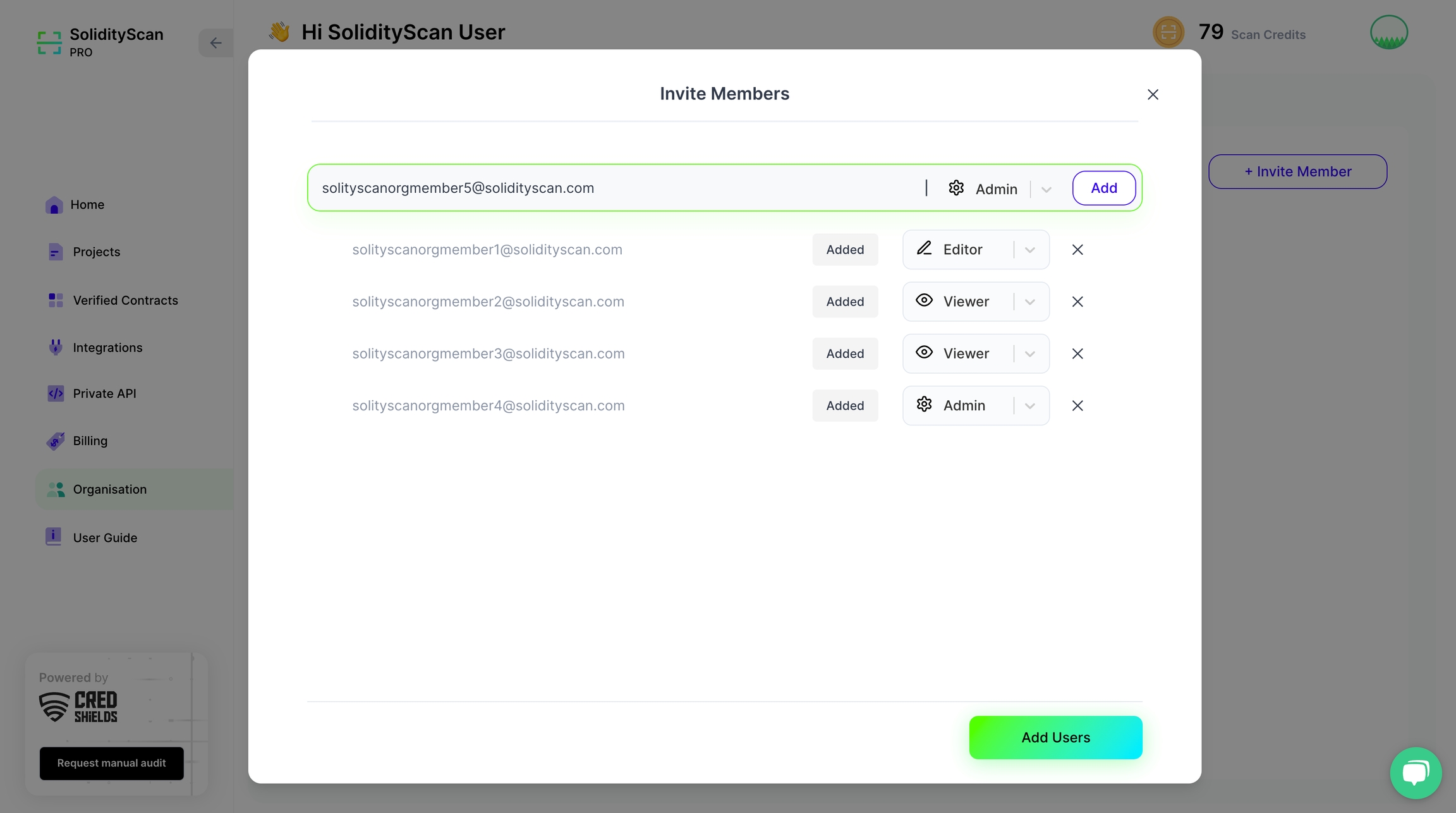Remove solityscanorgmember1 with its X icon
The image size is (1456, 813).
coord(1077,250)
